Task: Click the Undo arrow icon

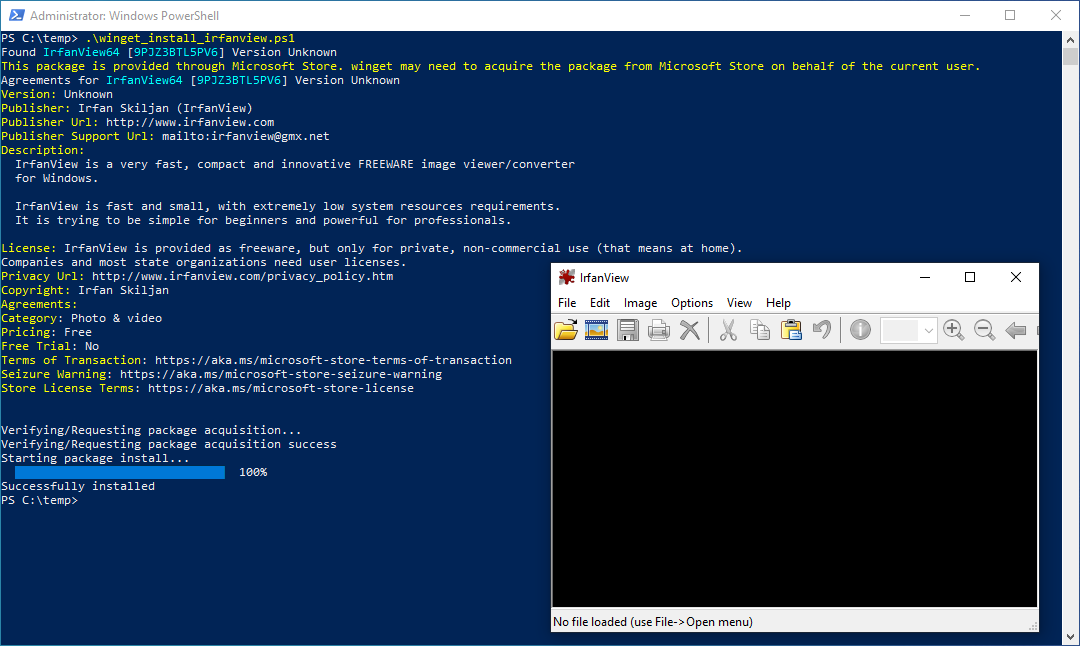Action: [822, 331]
